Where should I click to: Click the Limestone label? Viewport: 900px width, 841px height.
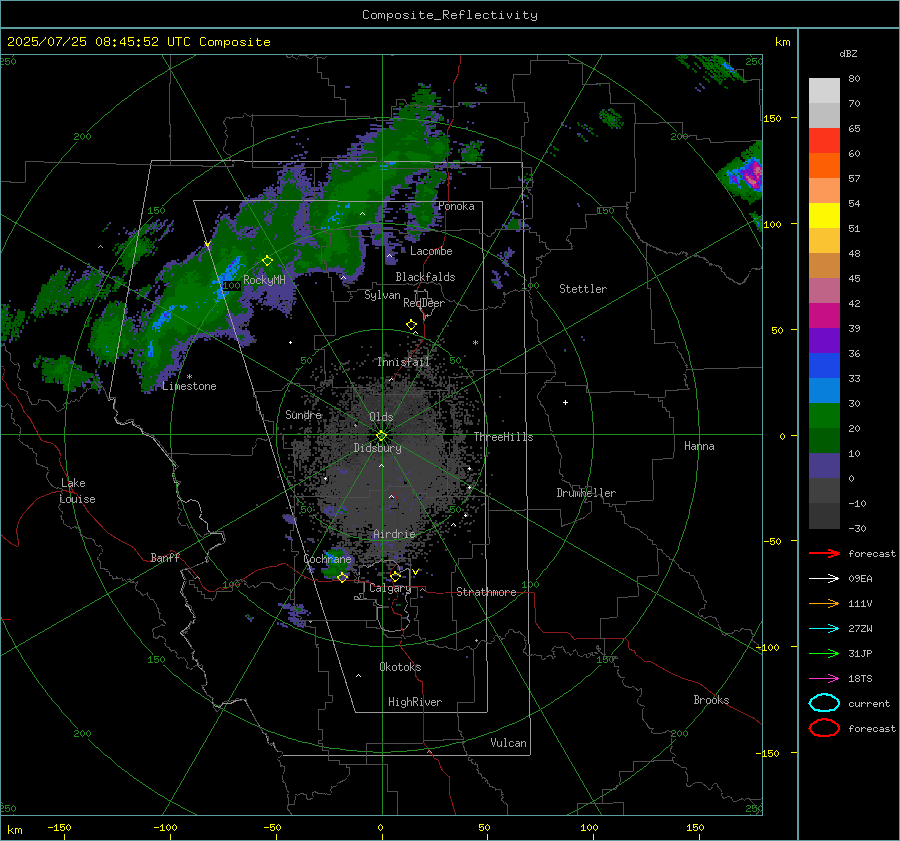(189, 386)
